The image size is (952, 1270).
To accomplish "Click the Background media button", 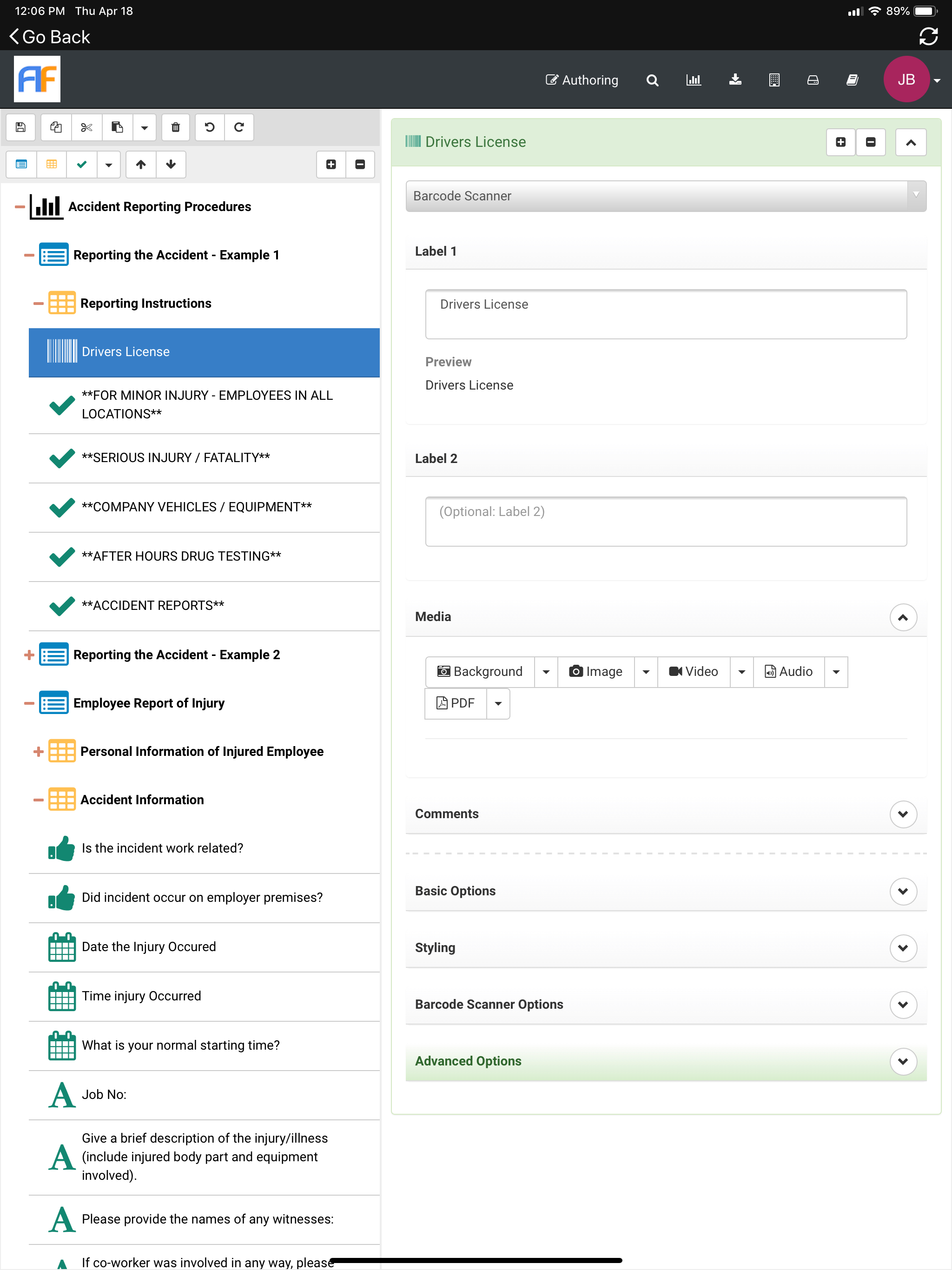I will click(480, 672).
